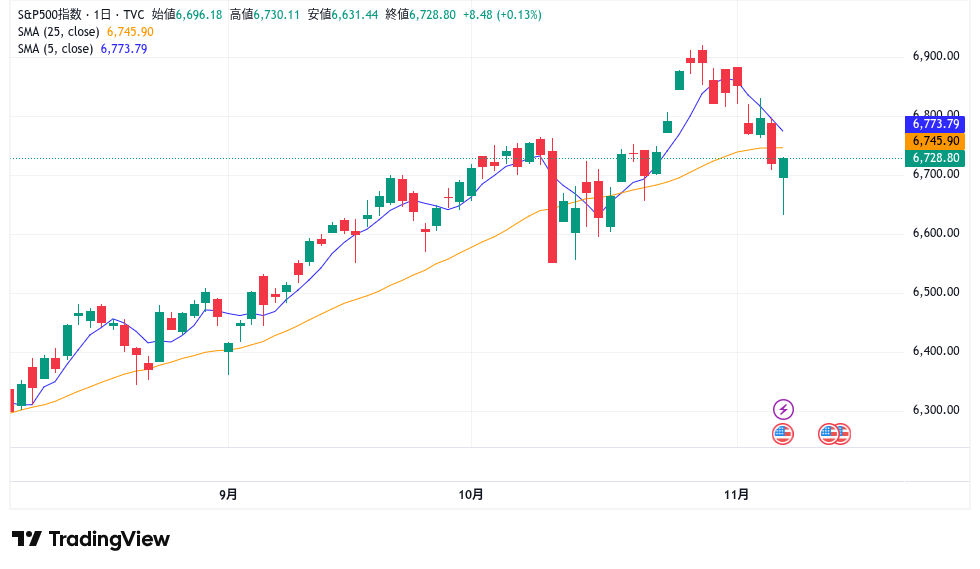This screenshot has width=980, height=569.
Task: Click the 6,900.00 price scale label
Action: [x=936, y=56]
